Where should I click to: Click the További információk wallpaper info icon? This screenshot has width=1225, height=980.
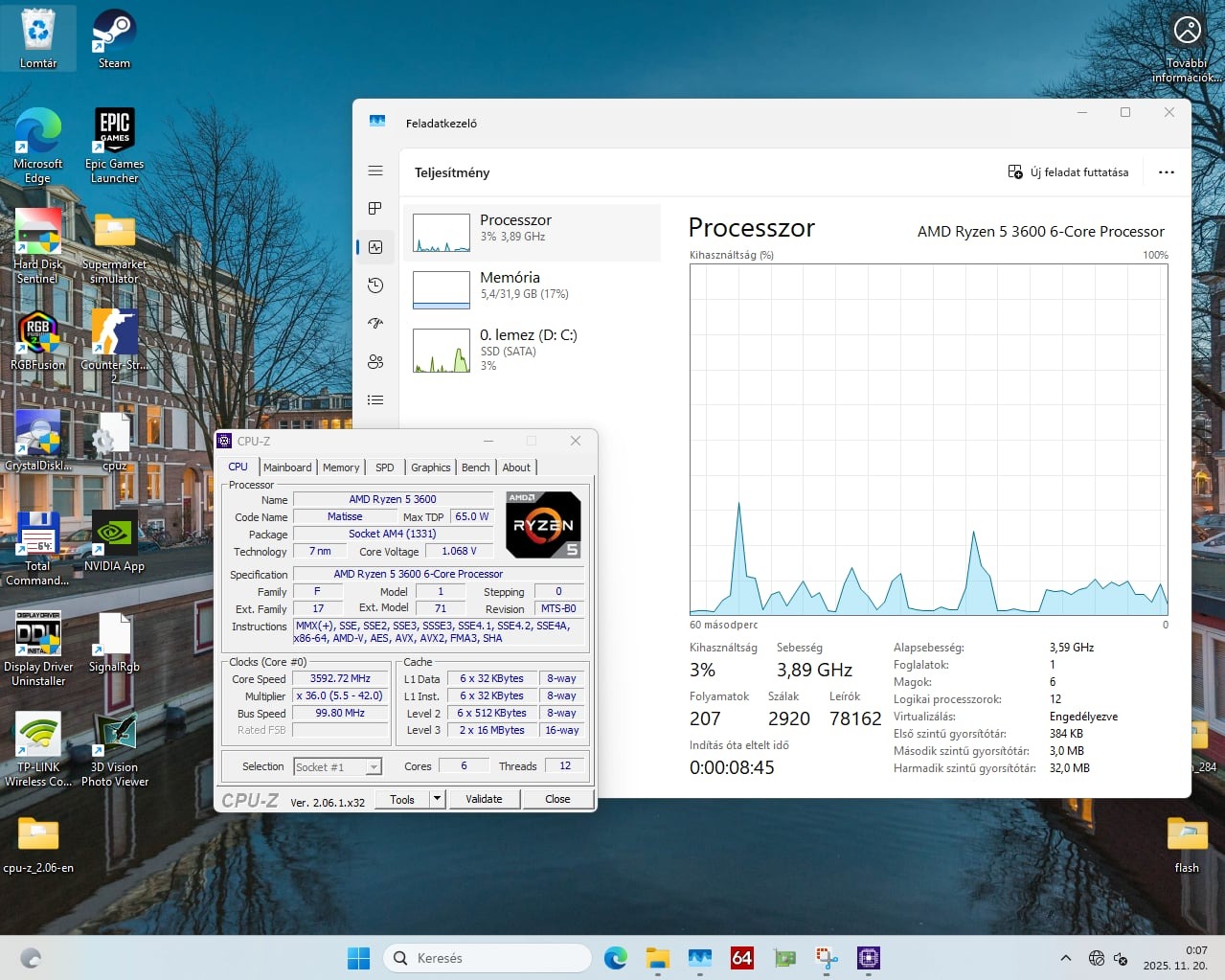(x=1187, y=46)
